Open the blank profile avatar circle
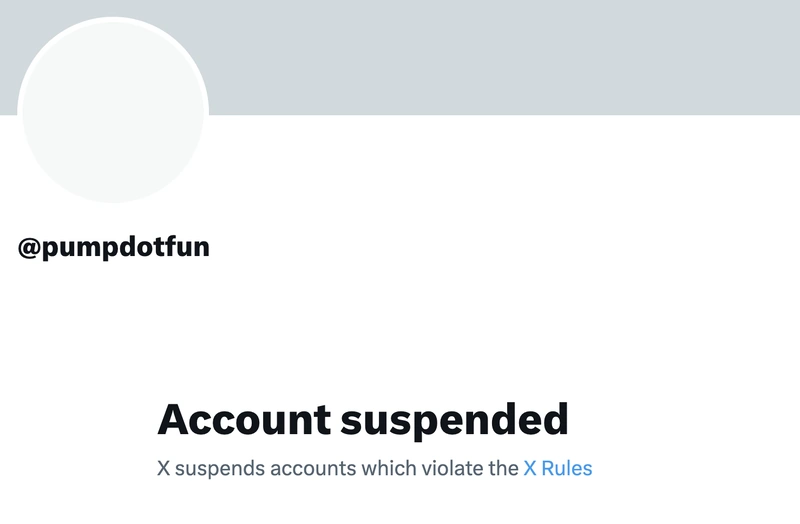 coord(112,110)
